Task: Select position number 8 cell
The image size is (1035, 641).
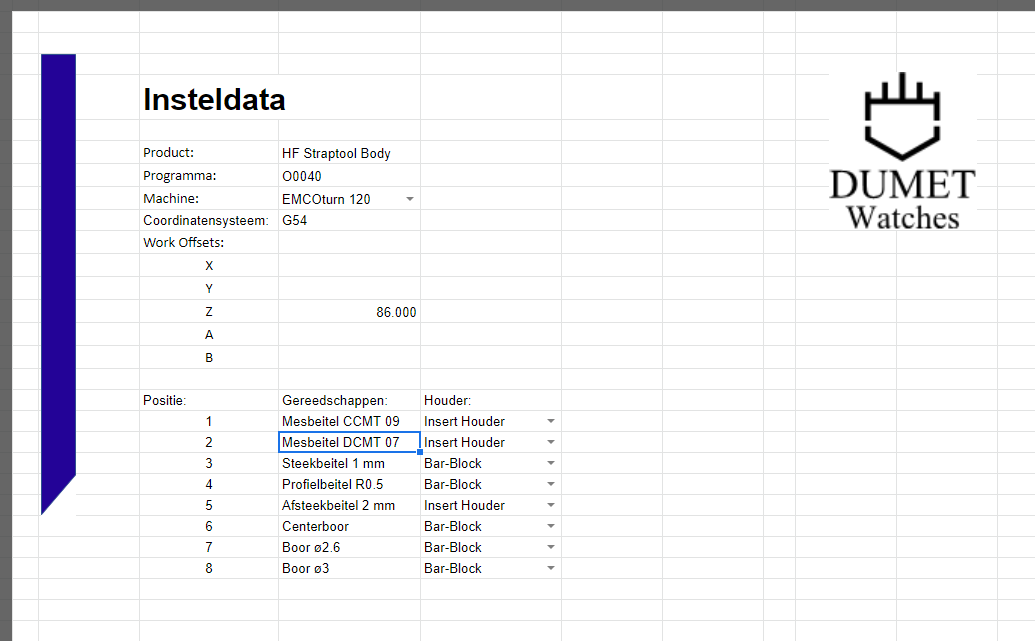Action: click(x=209, y=568)
